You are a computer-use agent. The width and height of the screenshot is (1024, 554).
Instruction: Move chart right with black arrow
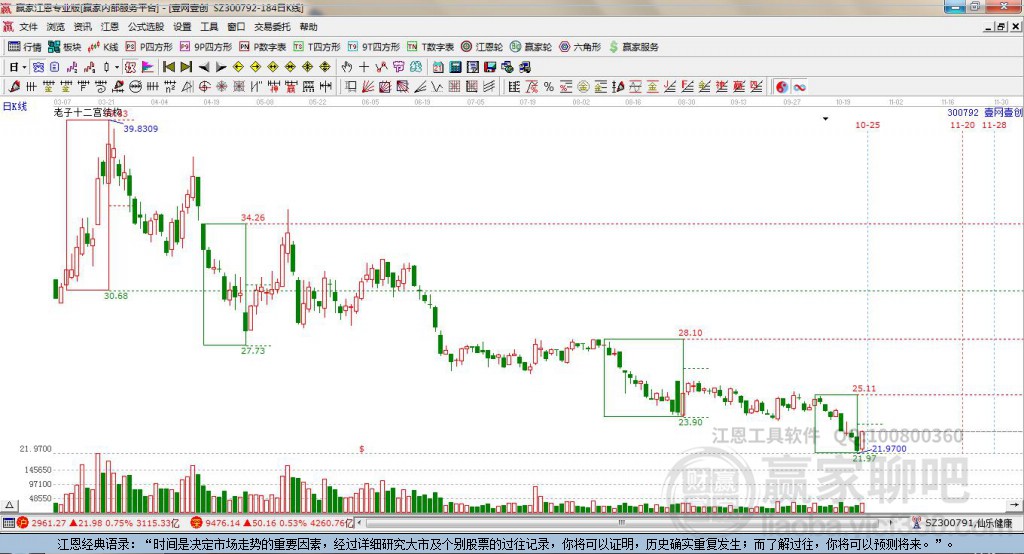221,67
